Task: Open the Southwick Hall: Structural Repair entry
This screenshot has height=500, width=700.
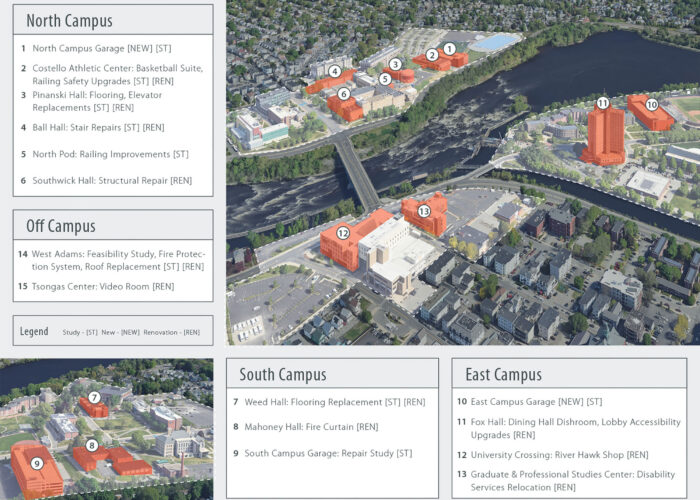Action: tap(112, 180)
